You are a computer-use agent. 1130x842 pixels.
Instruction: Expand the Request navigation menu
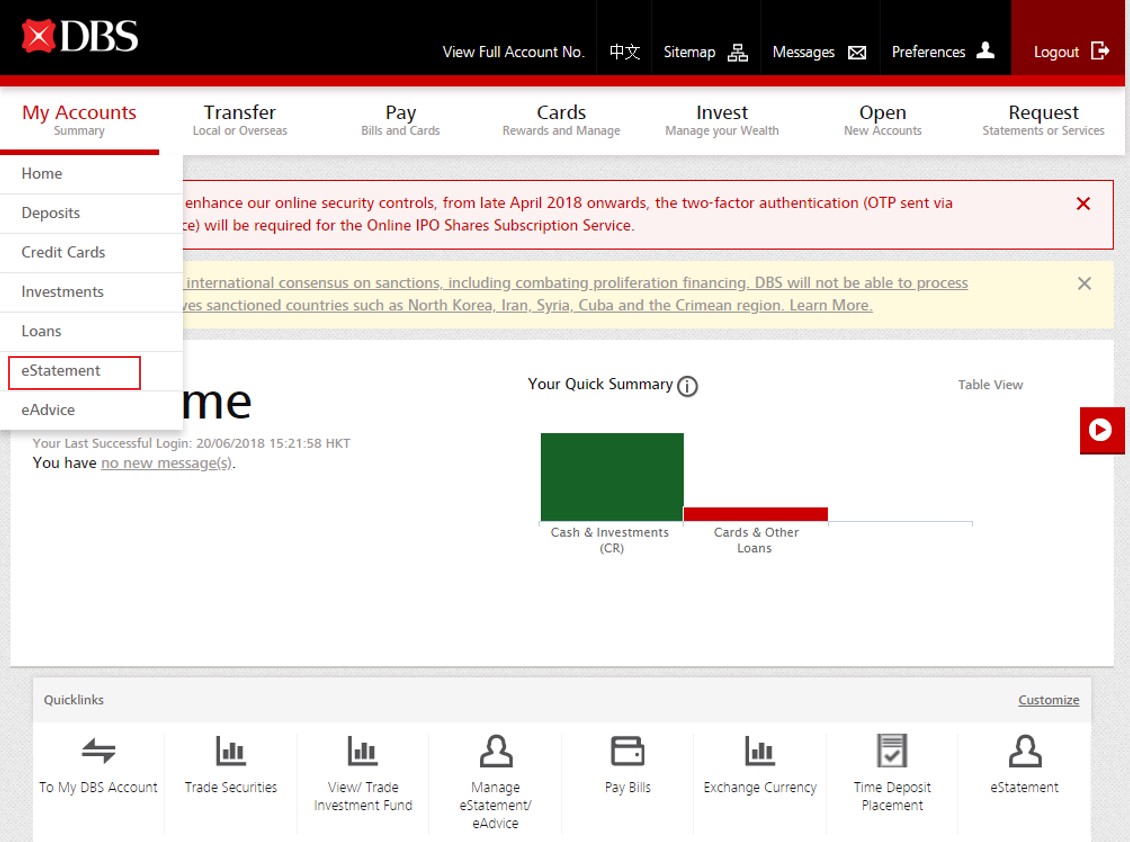coord(1043,119)
